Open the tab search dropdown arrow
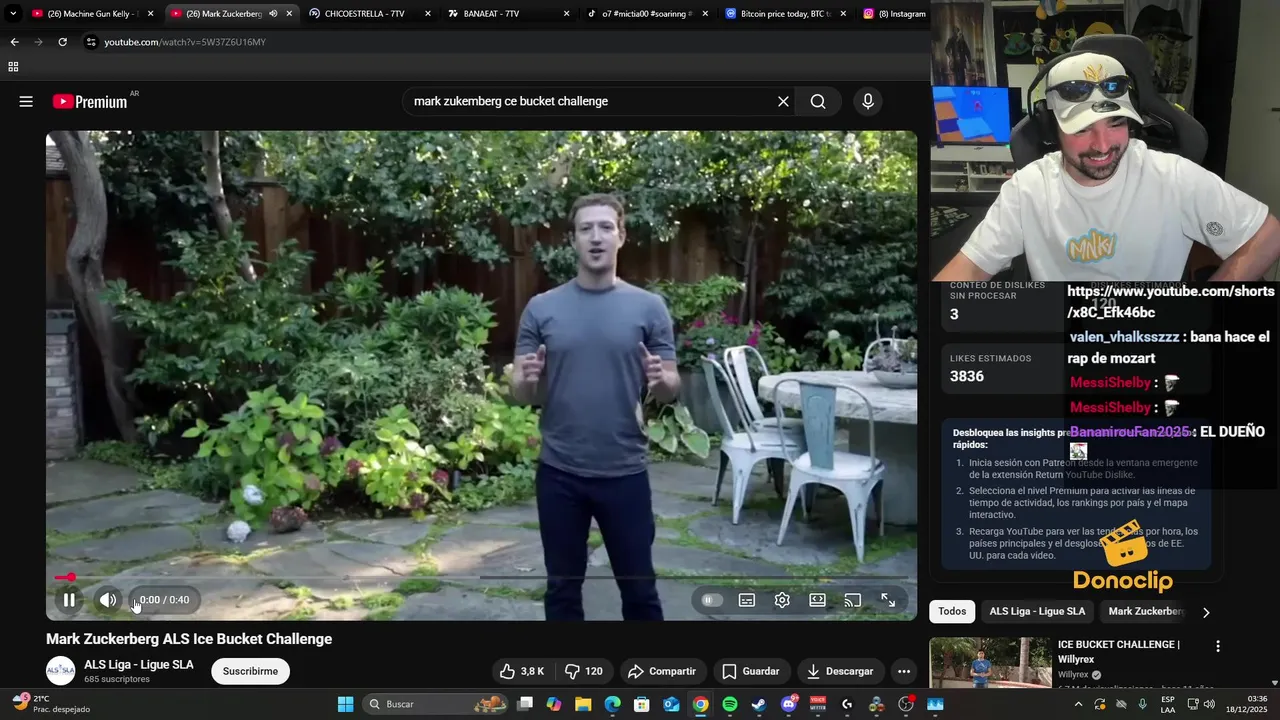Image resolution: width=1280 pixels, height=720 pixels. (13, 14)
